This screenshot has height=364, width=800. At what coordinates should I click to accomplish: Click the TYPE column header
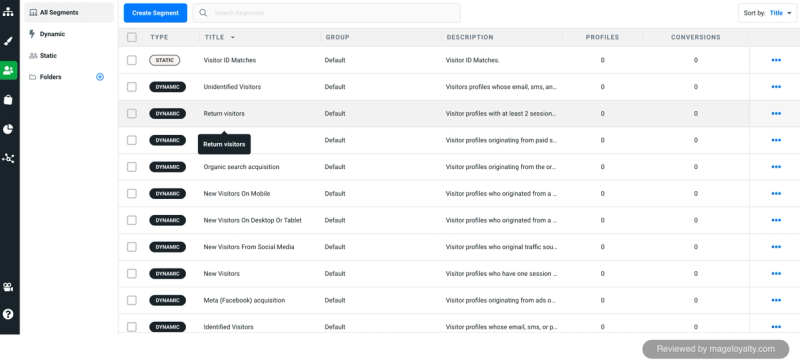[159, 37]
